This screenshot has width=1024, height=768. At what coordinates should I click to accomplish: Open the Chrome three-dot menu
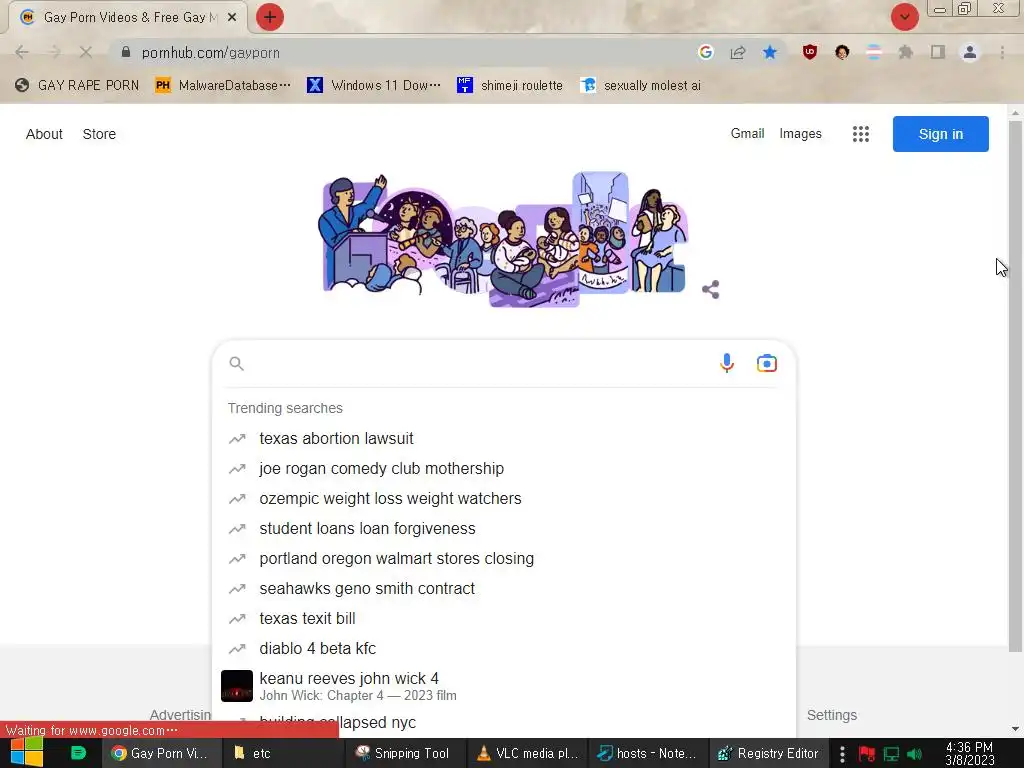coord(1002,52)
